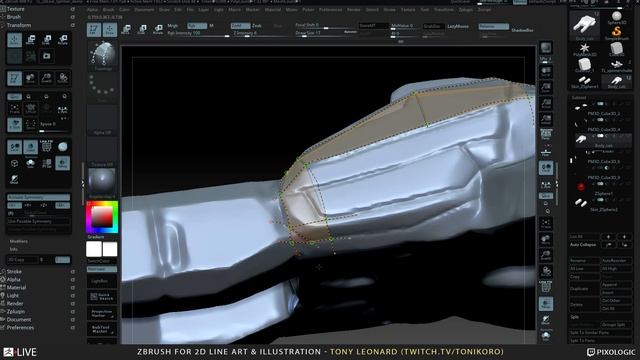640x360 pixels.
Task: Click the Append subtool button
Action: [x=616, y=284]
